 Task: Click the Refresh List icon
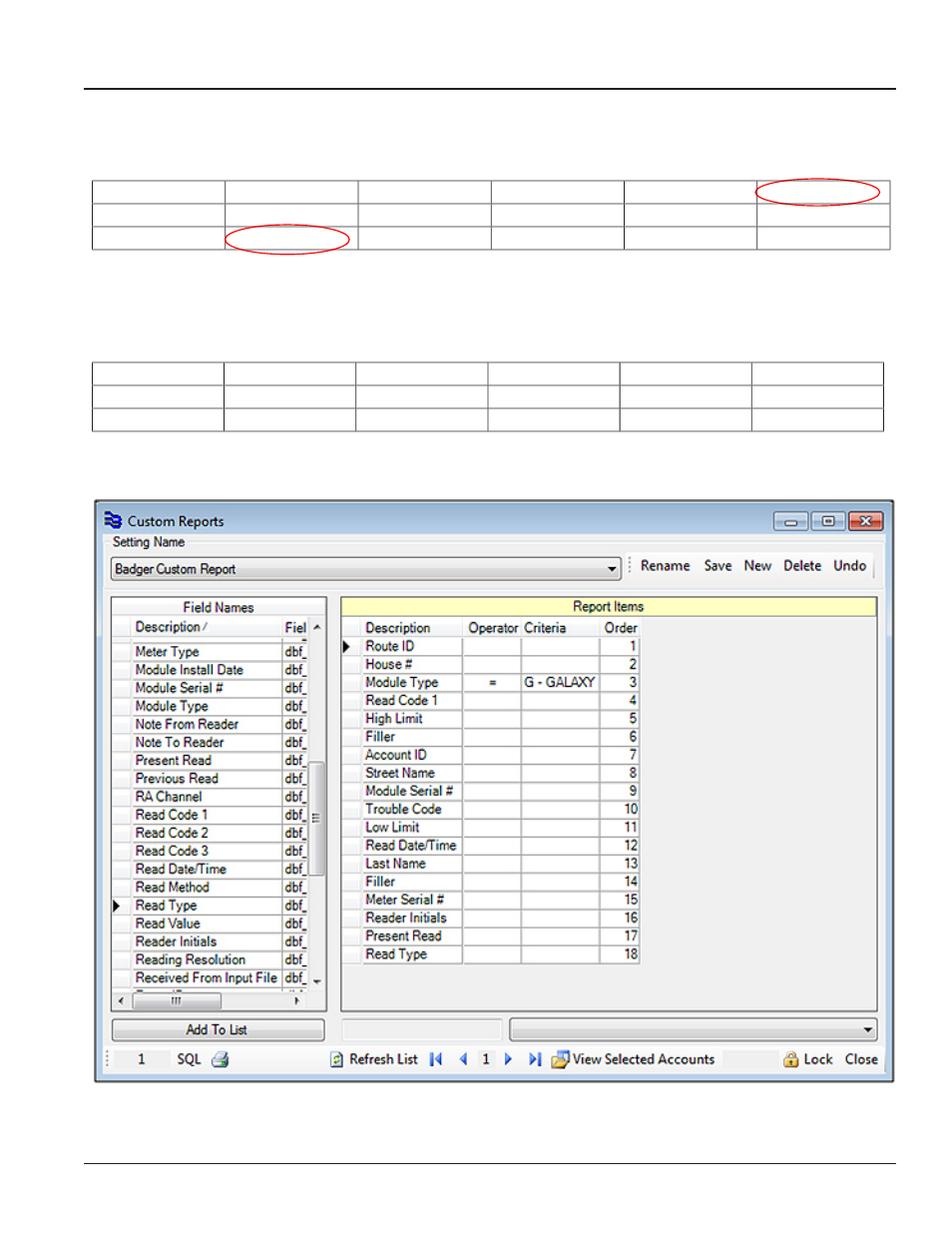(x=337, y=1059)
